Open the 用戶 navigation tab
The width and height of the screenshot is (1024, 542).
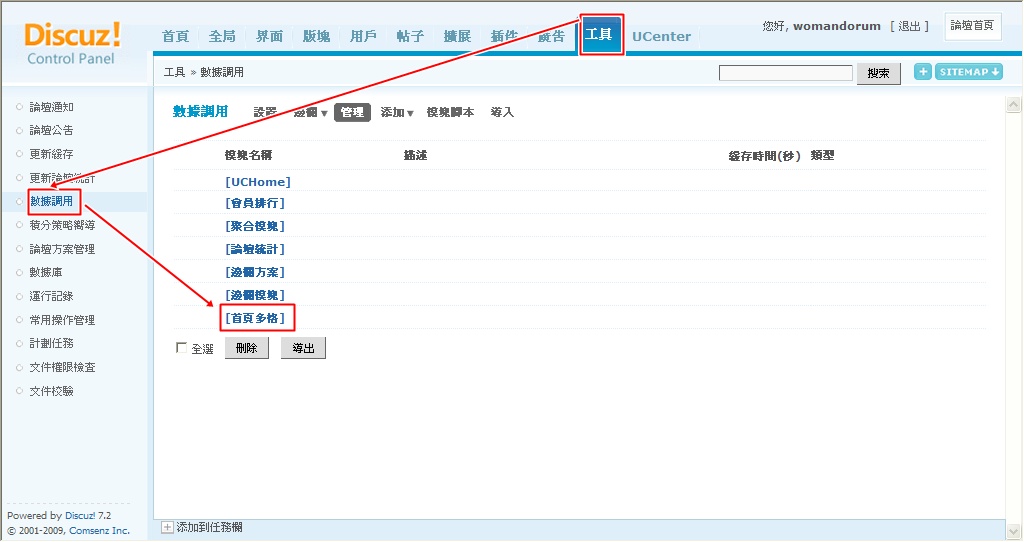363,36
